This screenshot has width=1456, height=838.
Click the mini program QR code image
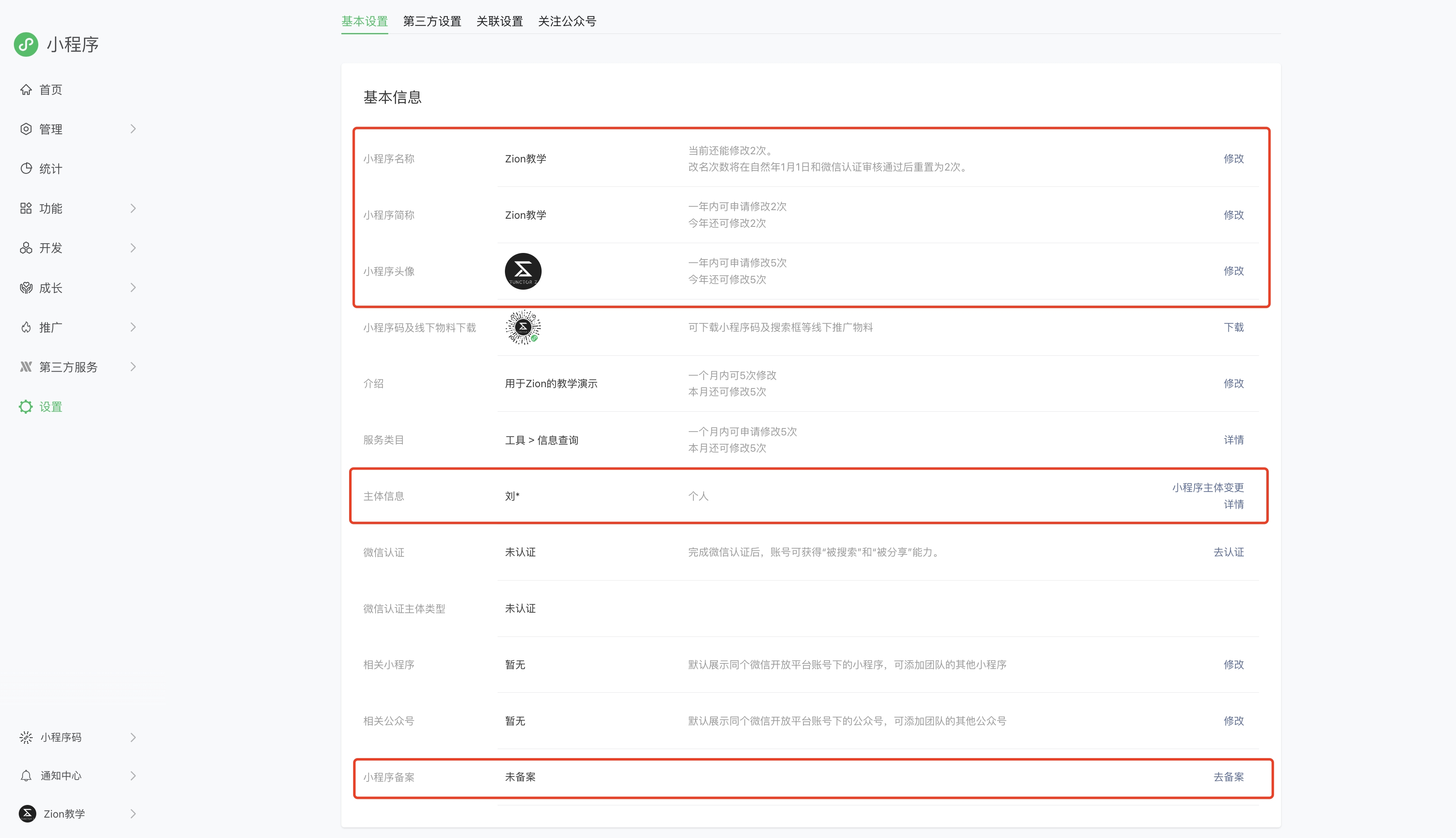[523, 328]
